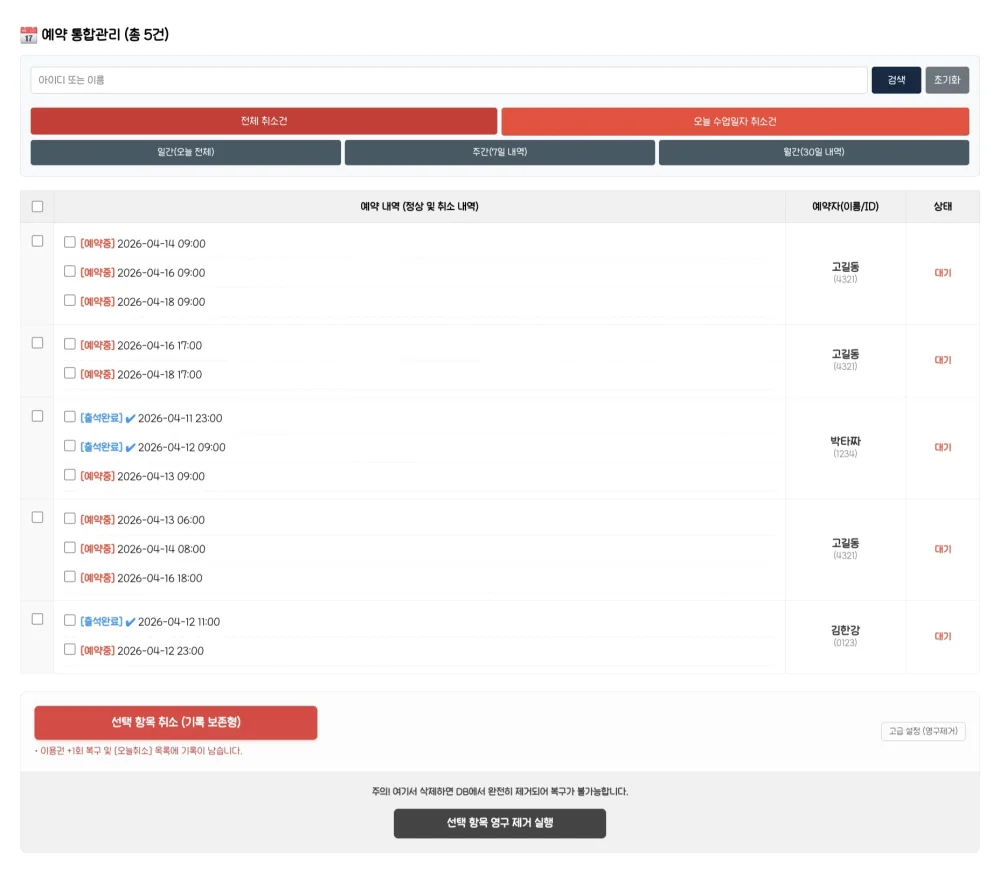This screenshot has height=870, width=1000.
Task: Click the calendar icon beside 예약 통합관리
Action: coord(29,34)
